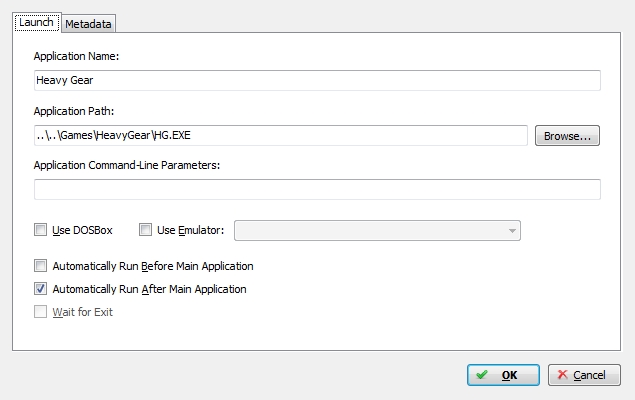Click into the Application Path text field
This screenshot has height=400, width=635.
[281, 135]
